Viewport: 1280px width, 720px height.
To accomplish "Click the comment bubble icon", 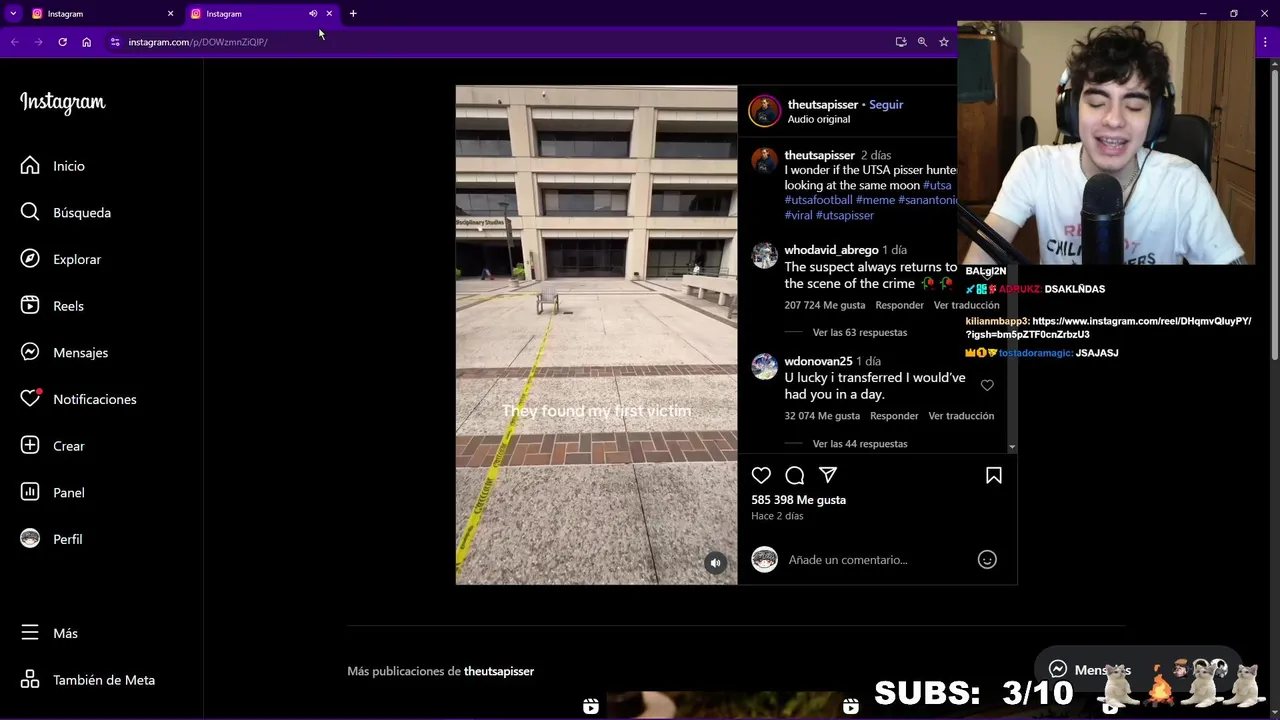I will pos(795,475).
